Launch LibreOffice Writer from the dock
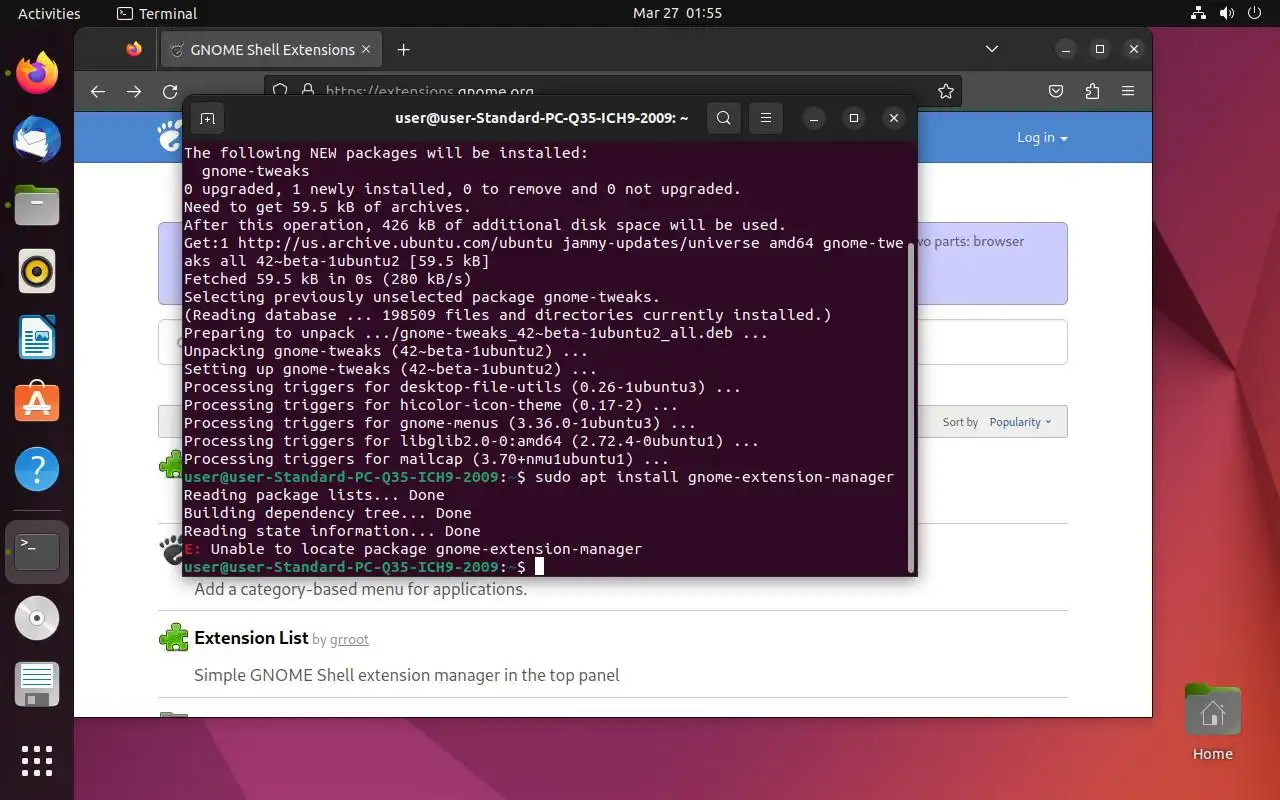 point(37,337)
